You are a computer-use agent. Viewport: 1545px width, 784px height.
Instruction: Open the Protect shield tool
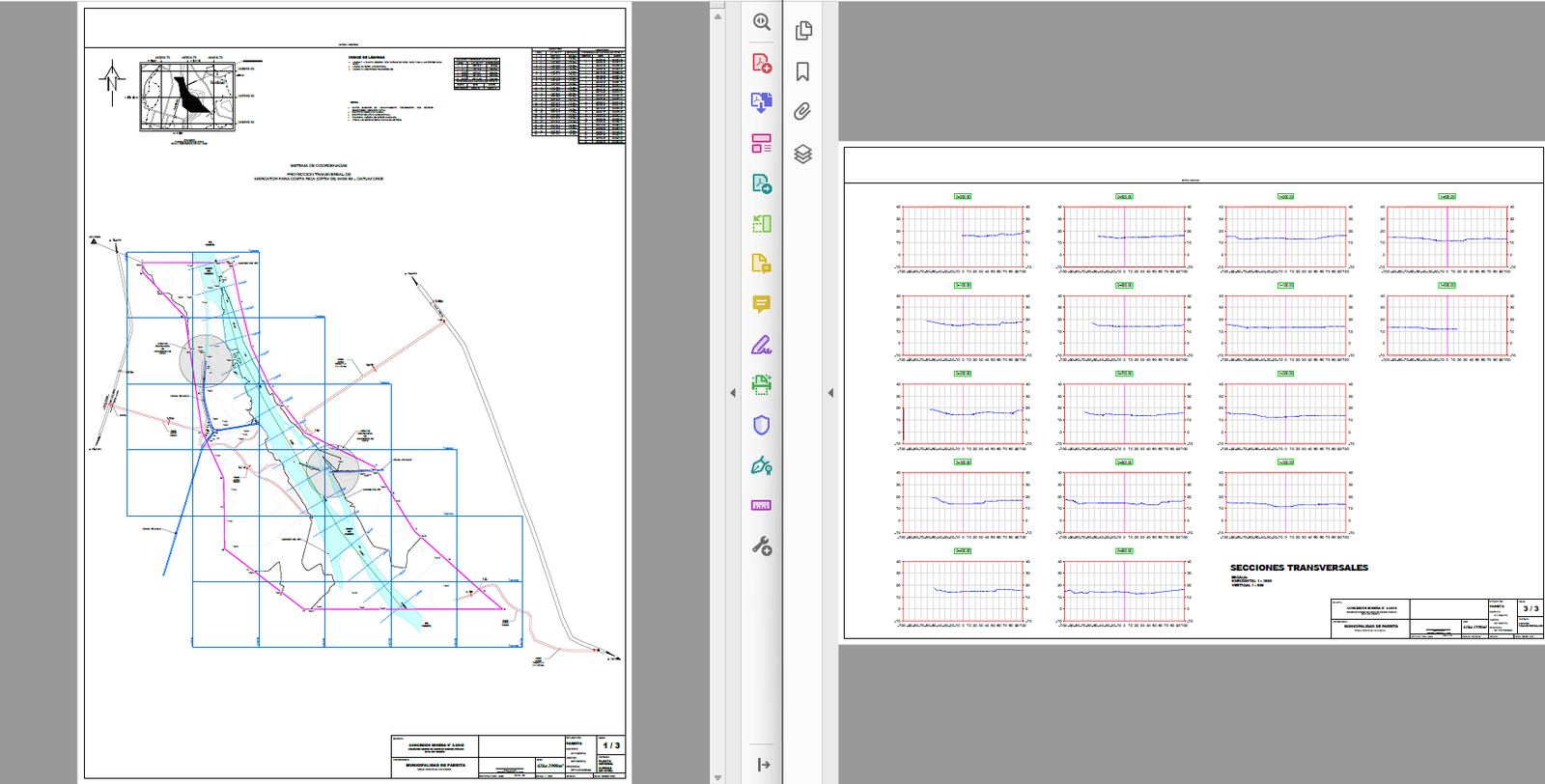tap(762, 425)
